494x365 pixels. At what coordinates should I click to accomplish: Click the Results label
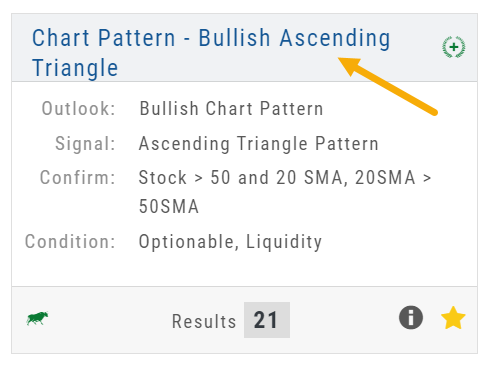click(x=204, y=321)
